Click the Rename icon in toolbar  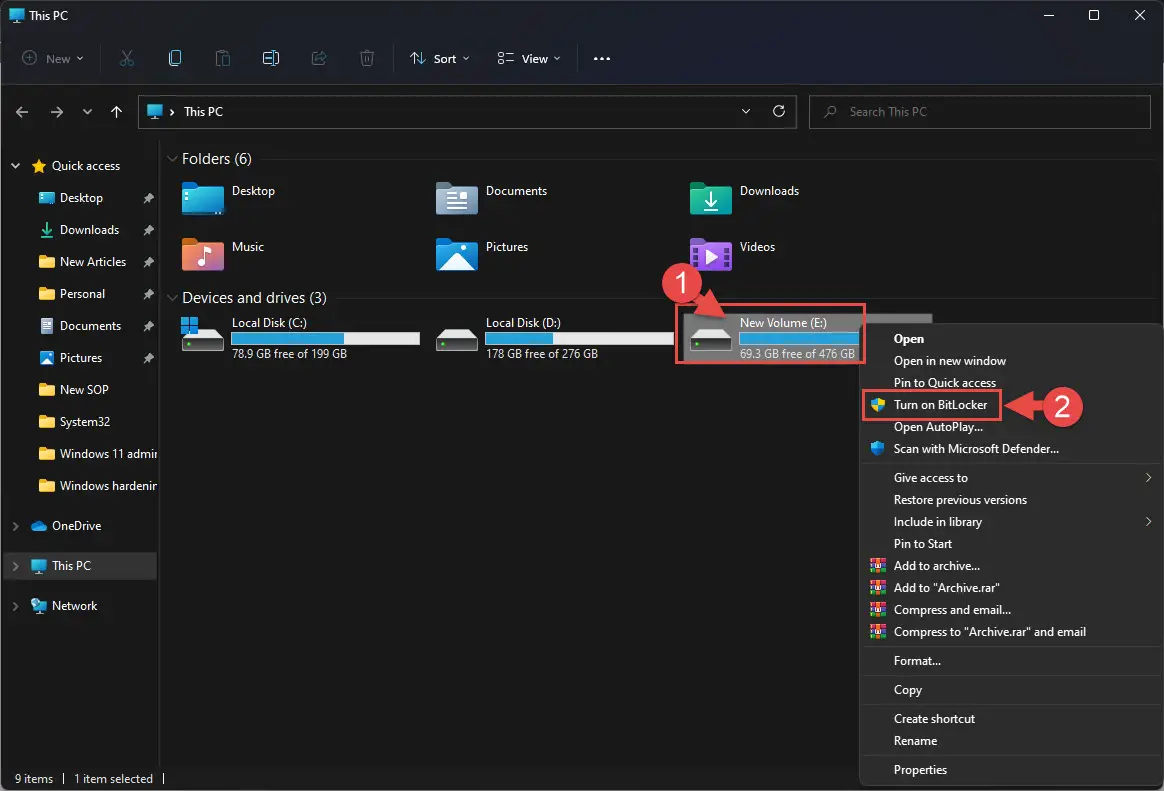coord(271,59)
